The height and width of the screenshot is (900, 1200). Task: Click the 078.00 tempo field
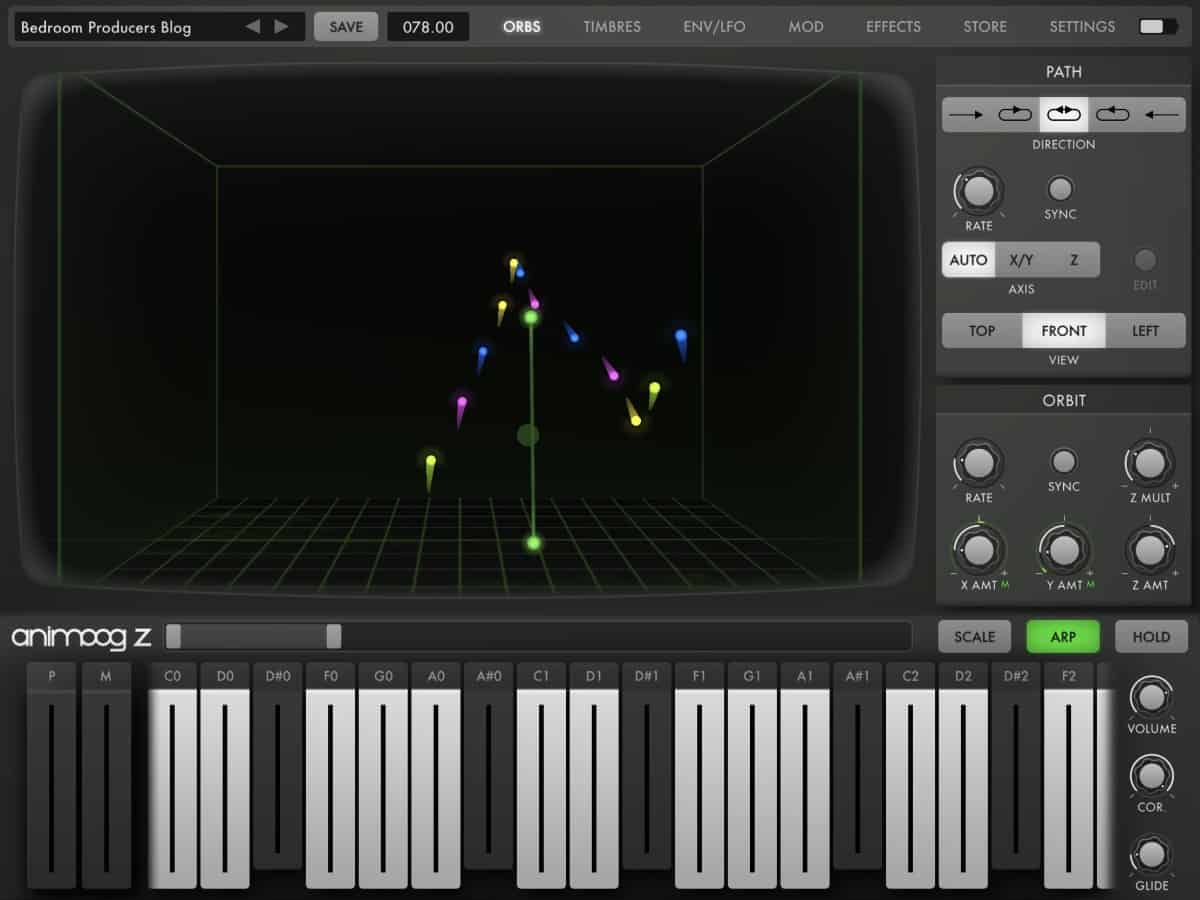point(428,27)
